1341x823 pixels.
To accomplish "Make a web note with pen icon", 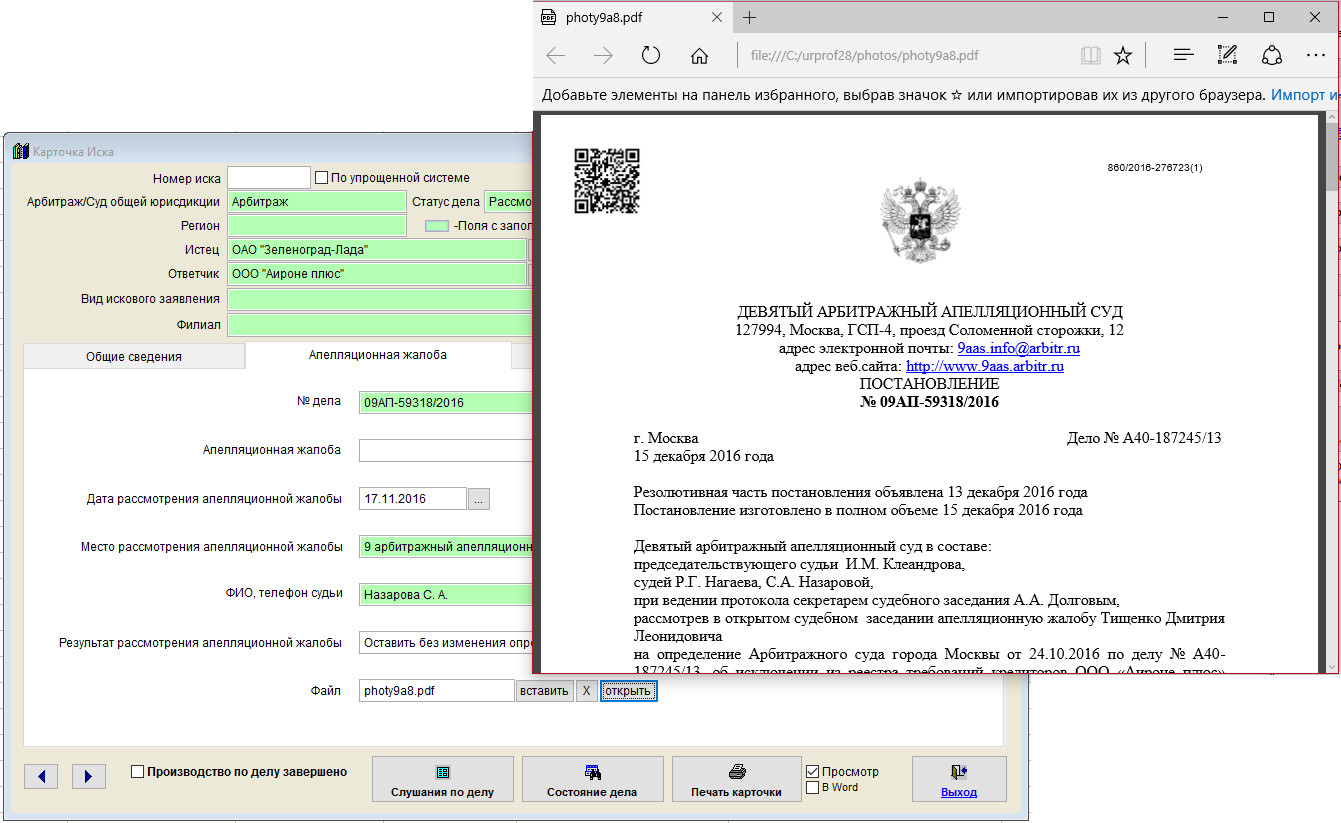I will (1228, 55).
